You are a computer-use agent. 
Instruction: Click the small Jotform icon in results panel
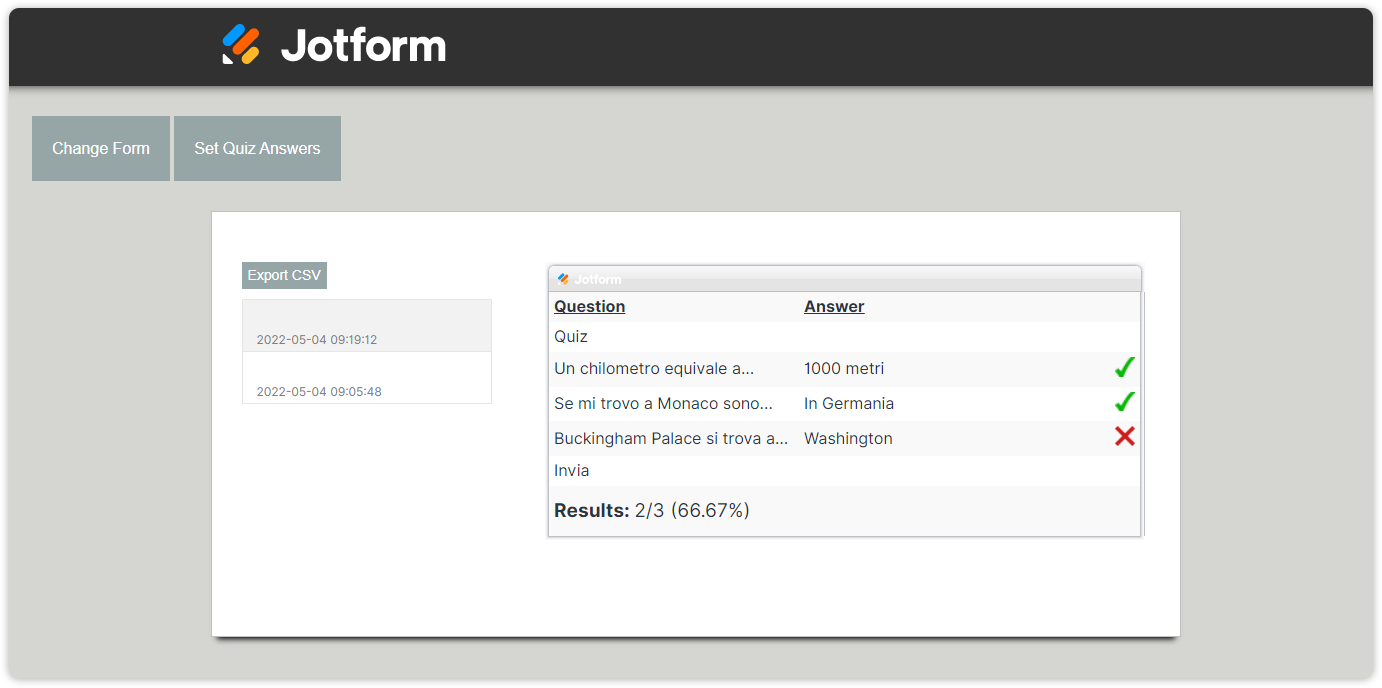tap(563, 279)
